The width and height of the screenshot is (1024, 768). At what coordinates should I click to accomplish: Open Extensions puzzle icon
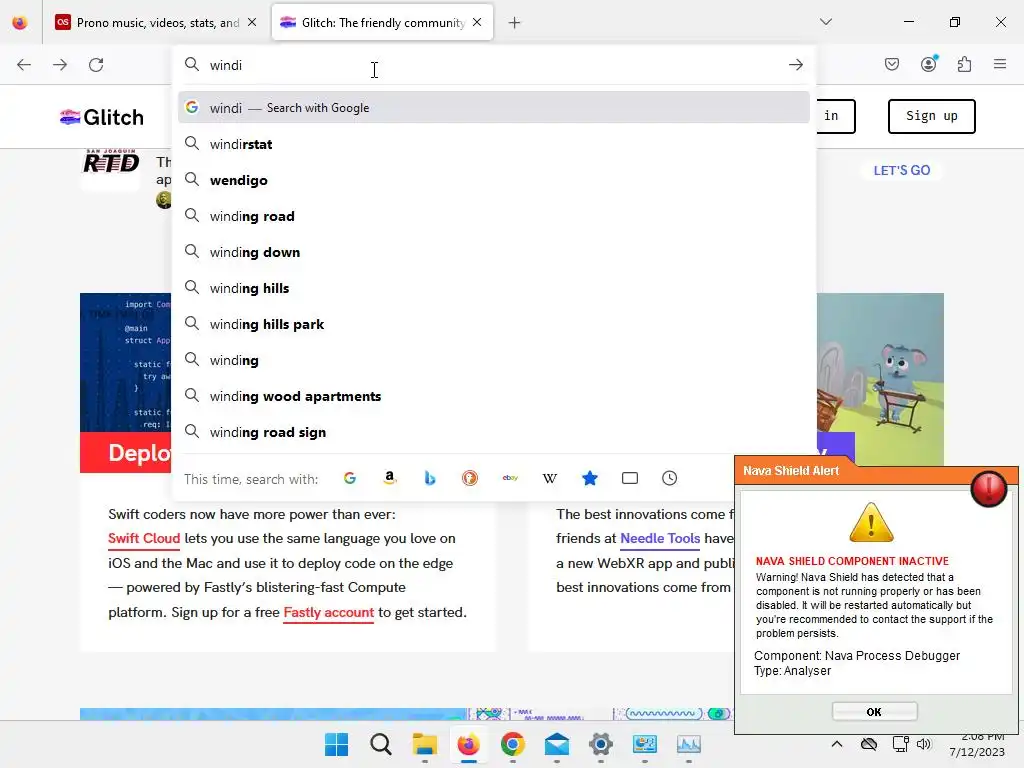[965, 64]
